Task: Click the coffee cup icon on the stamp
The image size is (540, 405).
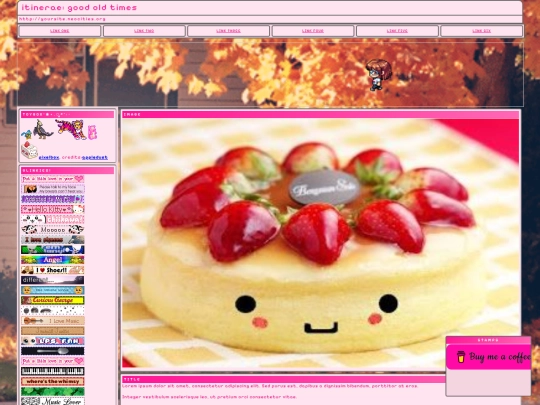Action: [461, 357]
